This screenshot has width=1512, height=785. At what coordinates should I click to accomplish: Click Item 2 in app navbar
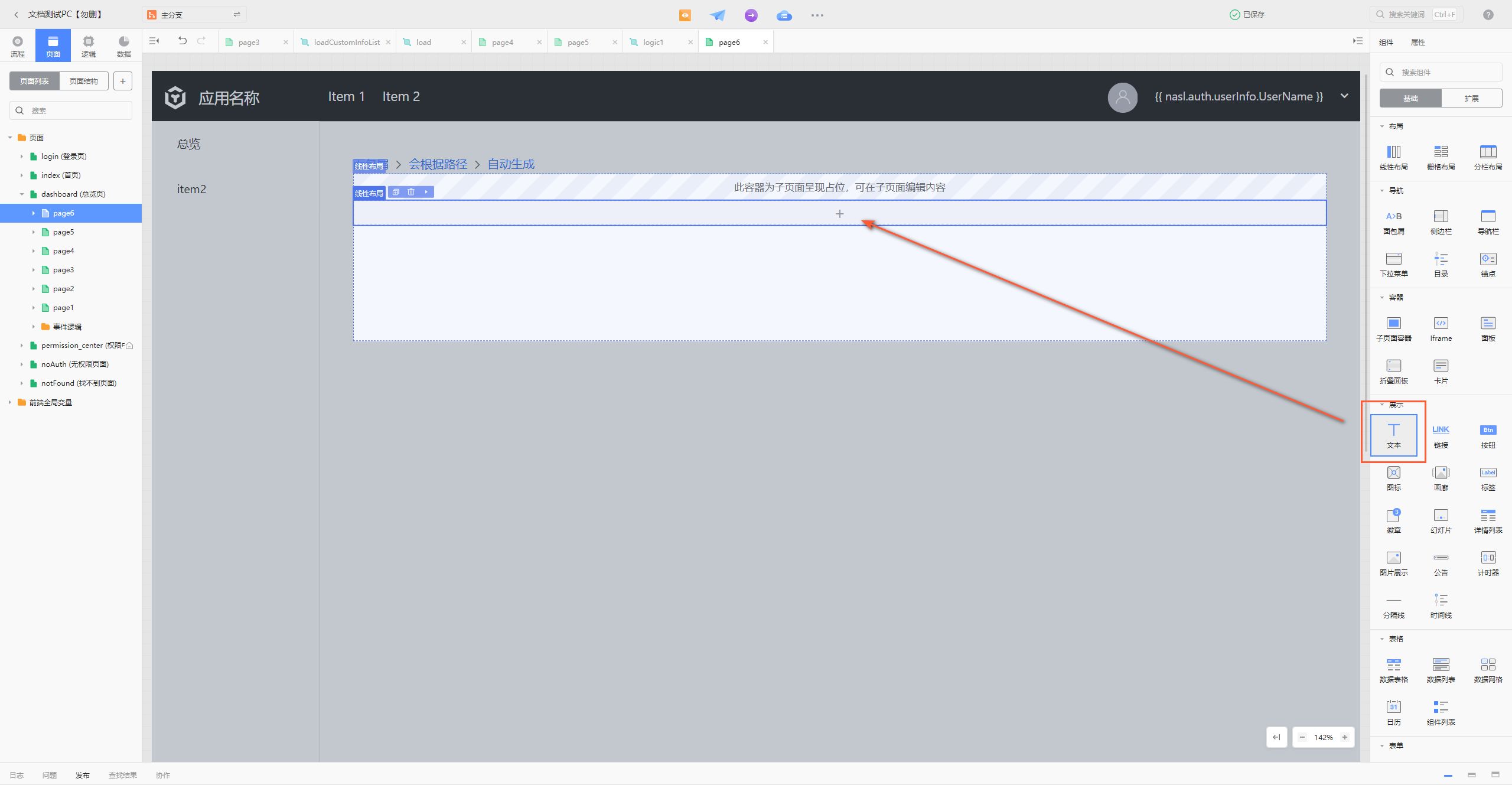401,96
